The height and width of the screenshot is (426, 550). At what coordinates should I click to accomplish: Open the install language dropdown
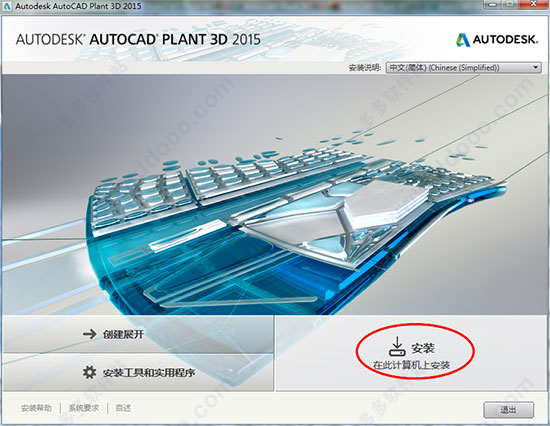pos(463,67)
